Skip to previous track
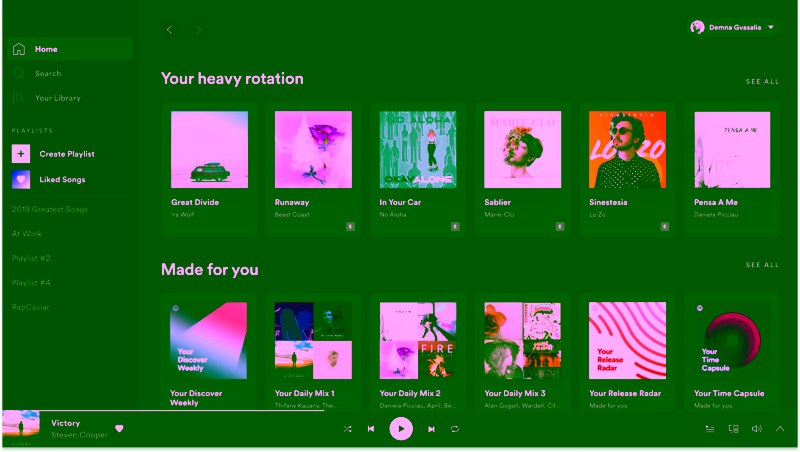 (x=371, y=430)
